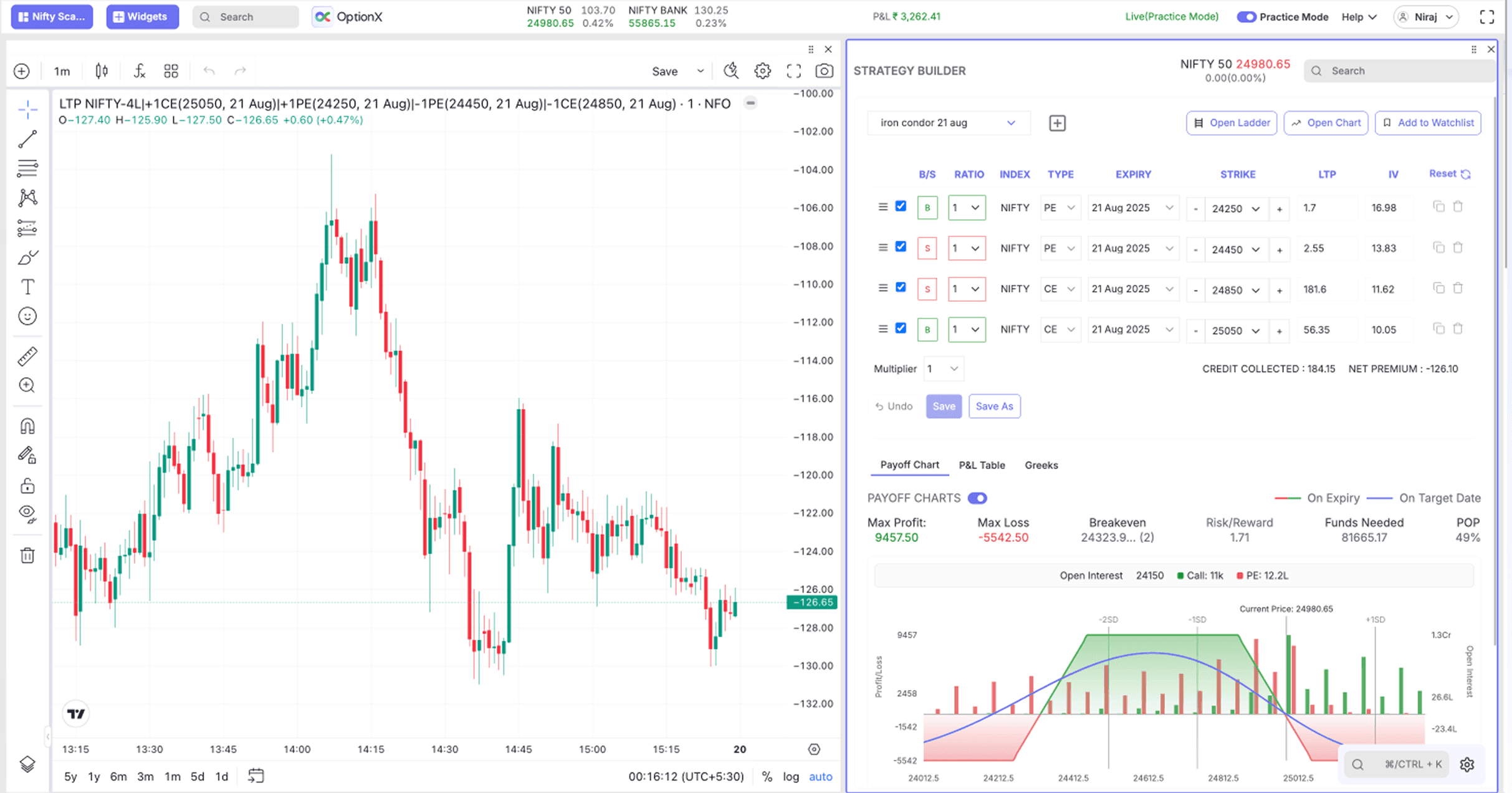This screenshot has height=793, width=1512.
Task: Open the Niraj user account menu
Action: [1427, 17]
